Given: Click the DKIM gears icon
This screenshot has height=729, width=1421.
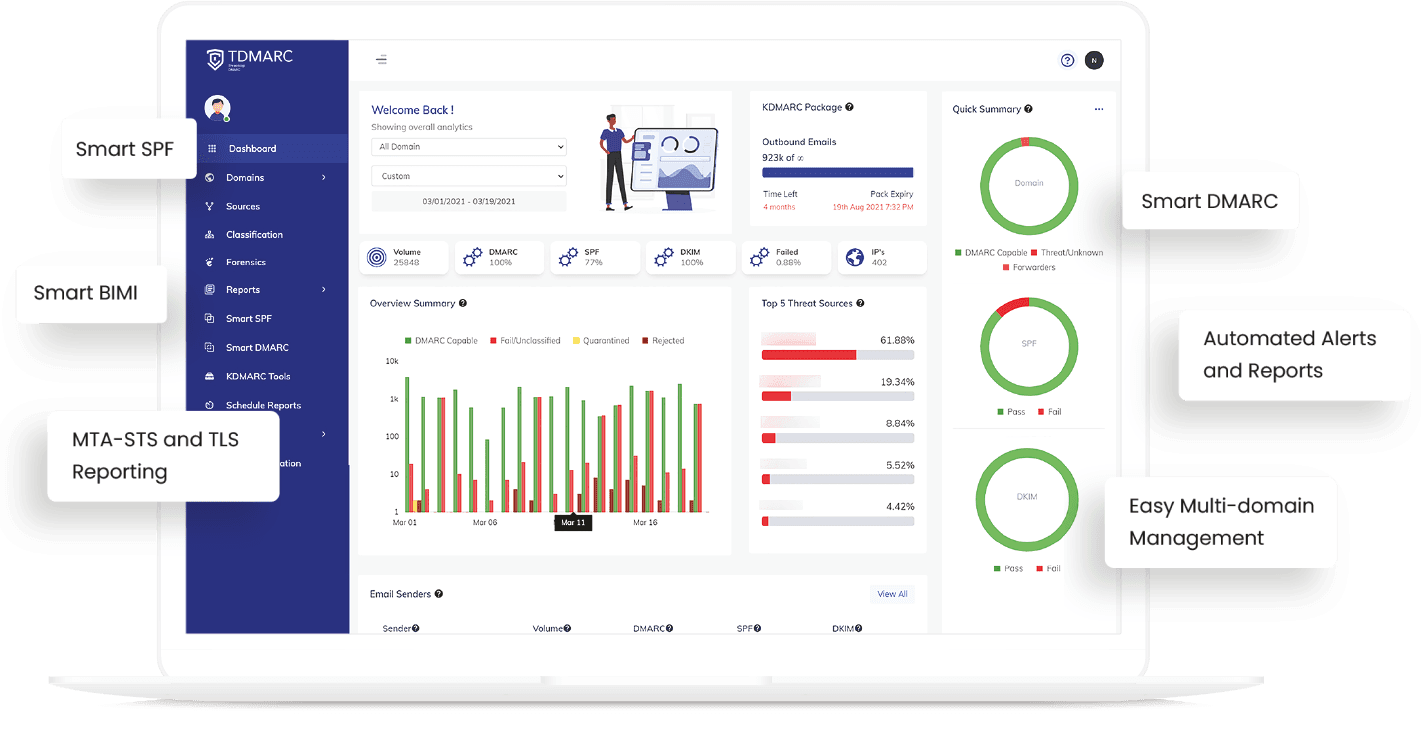Looking at the screenshot, I should pyautogui.click(x=663, y=257).
